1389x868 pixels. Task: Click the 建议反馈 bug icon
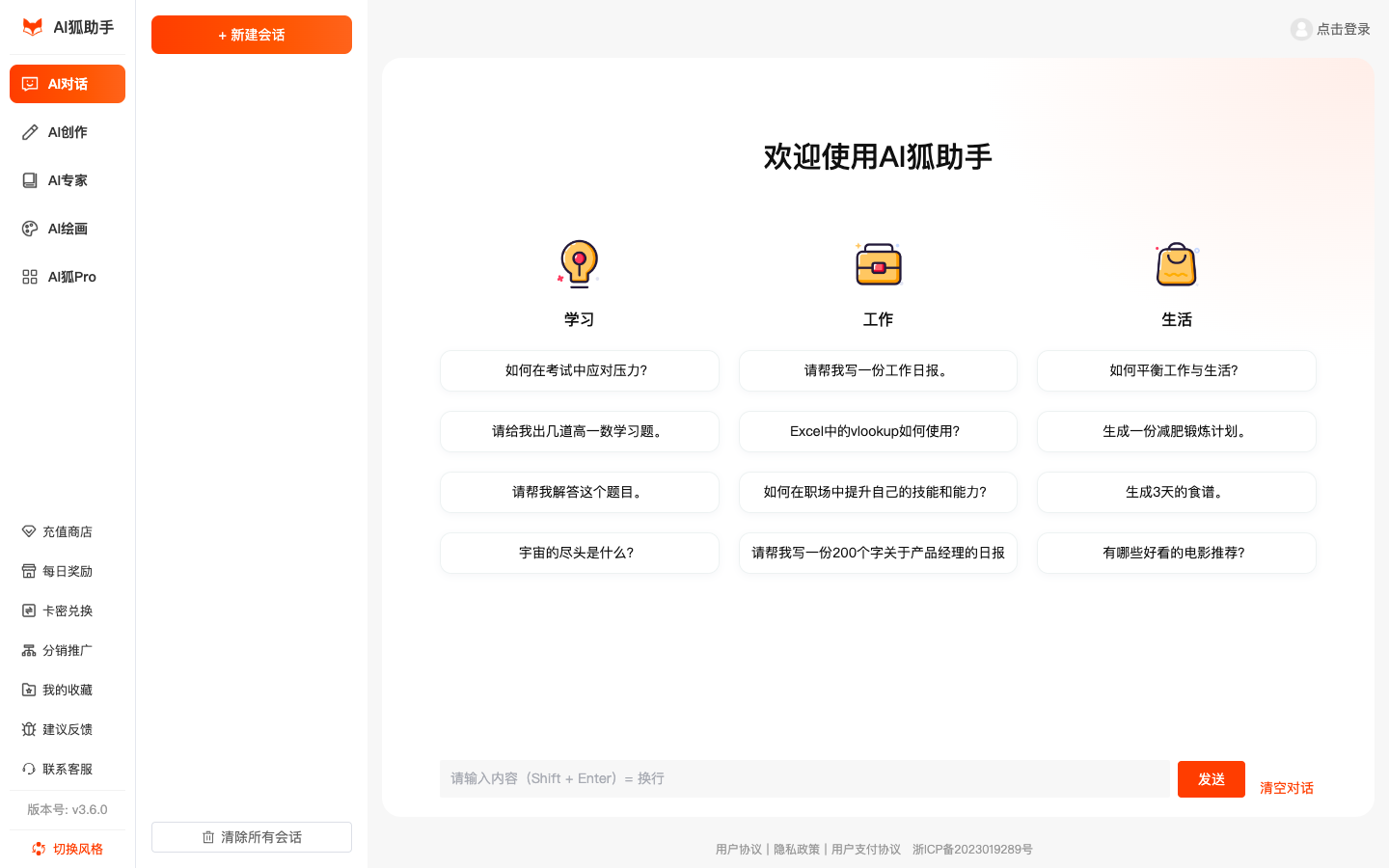[x=29, y=729]
